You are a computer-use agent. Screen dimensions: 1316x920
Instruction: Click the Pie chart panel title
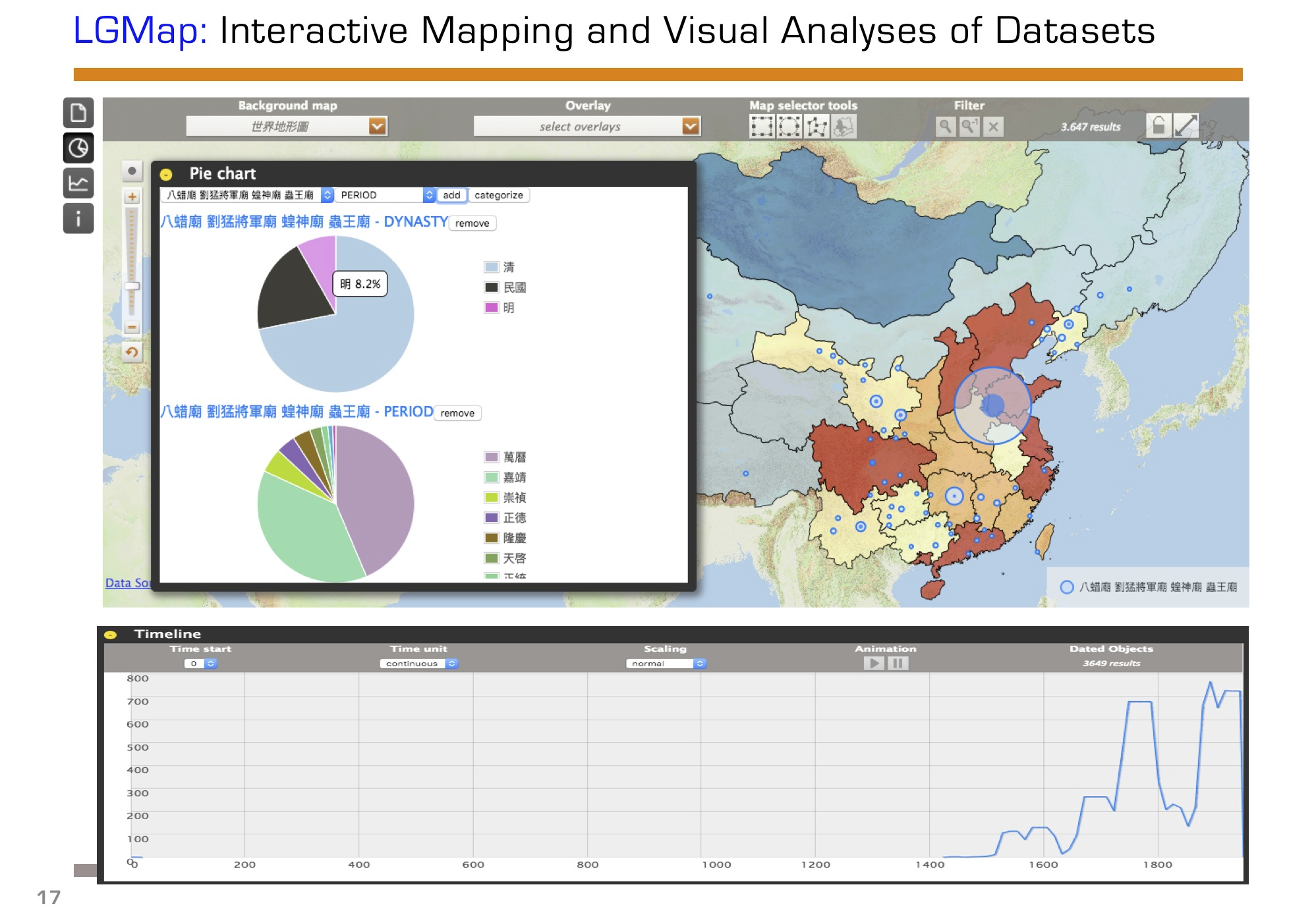coord(222,174)
